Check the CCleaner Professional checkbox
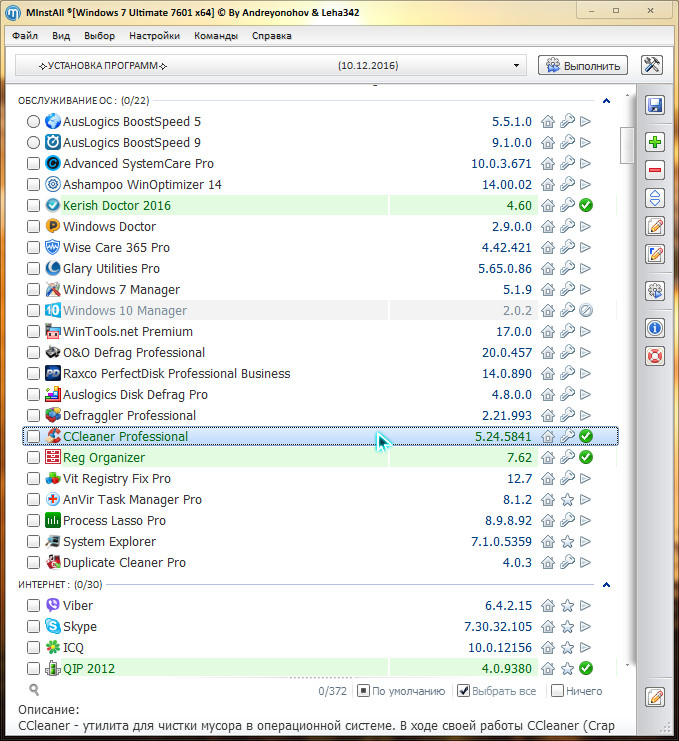The image size is (679, 741). (33, 436)
